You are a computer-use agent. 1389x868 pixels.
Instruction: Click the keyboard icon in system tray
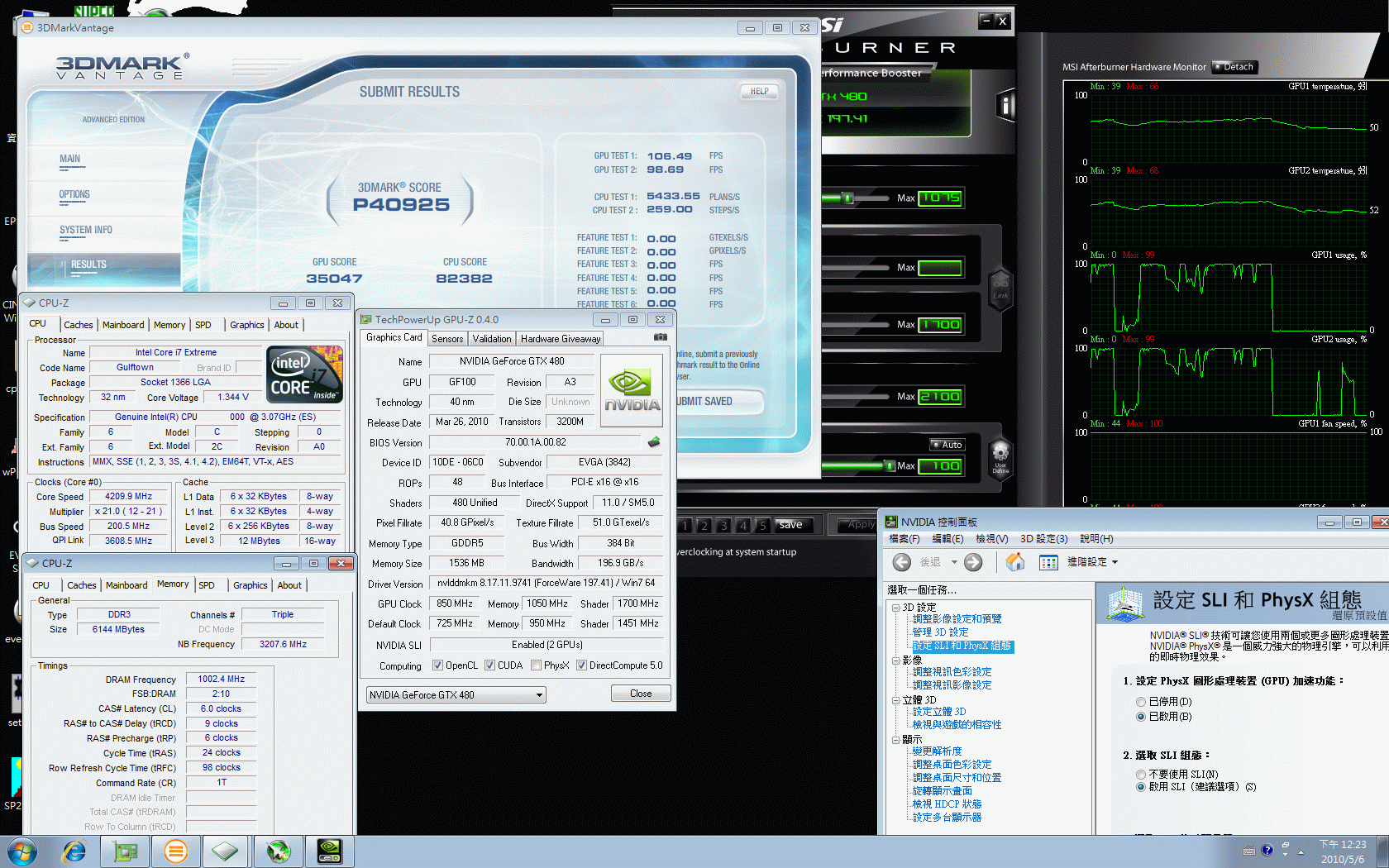click(1249, 851)
